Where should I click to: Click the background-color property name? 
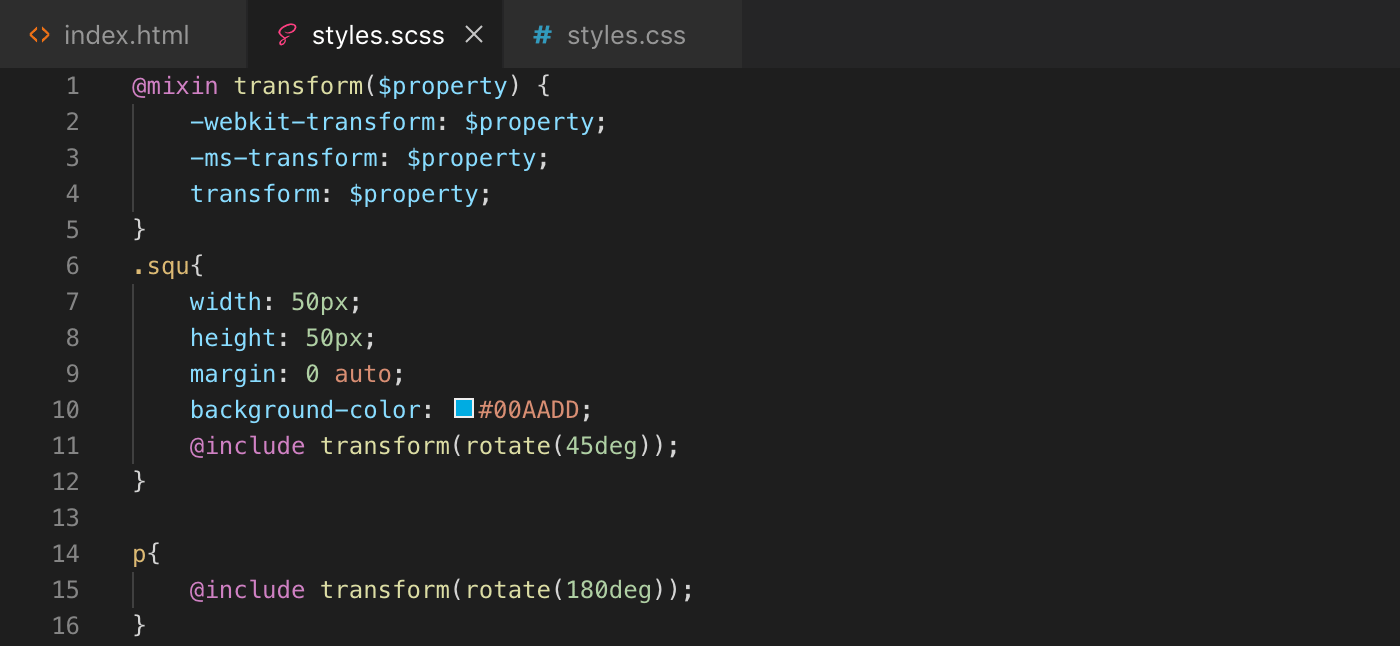(305, 410)
